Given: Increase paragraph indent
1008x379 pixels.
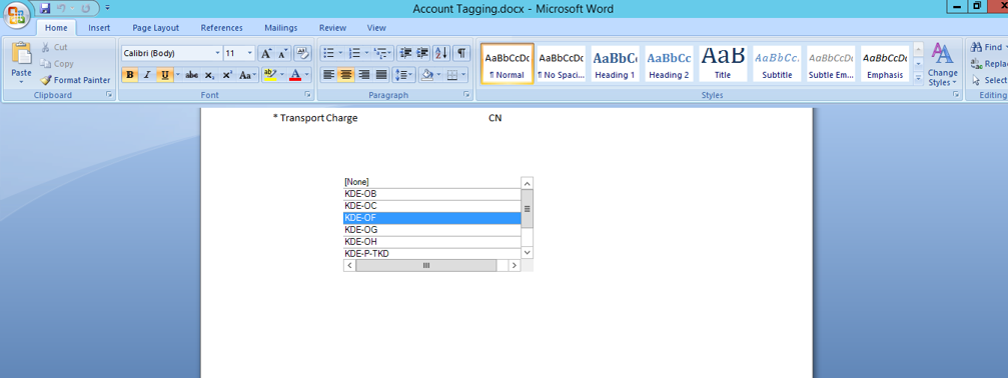Looking at the screenshot, I should [422, 53].
